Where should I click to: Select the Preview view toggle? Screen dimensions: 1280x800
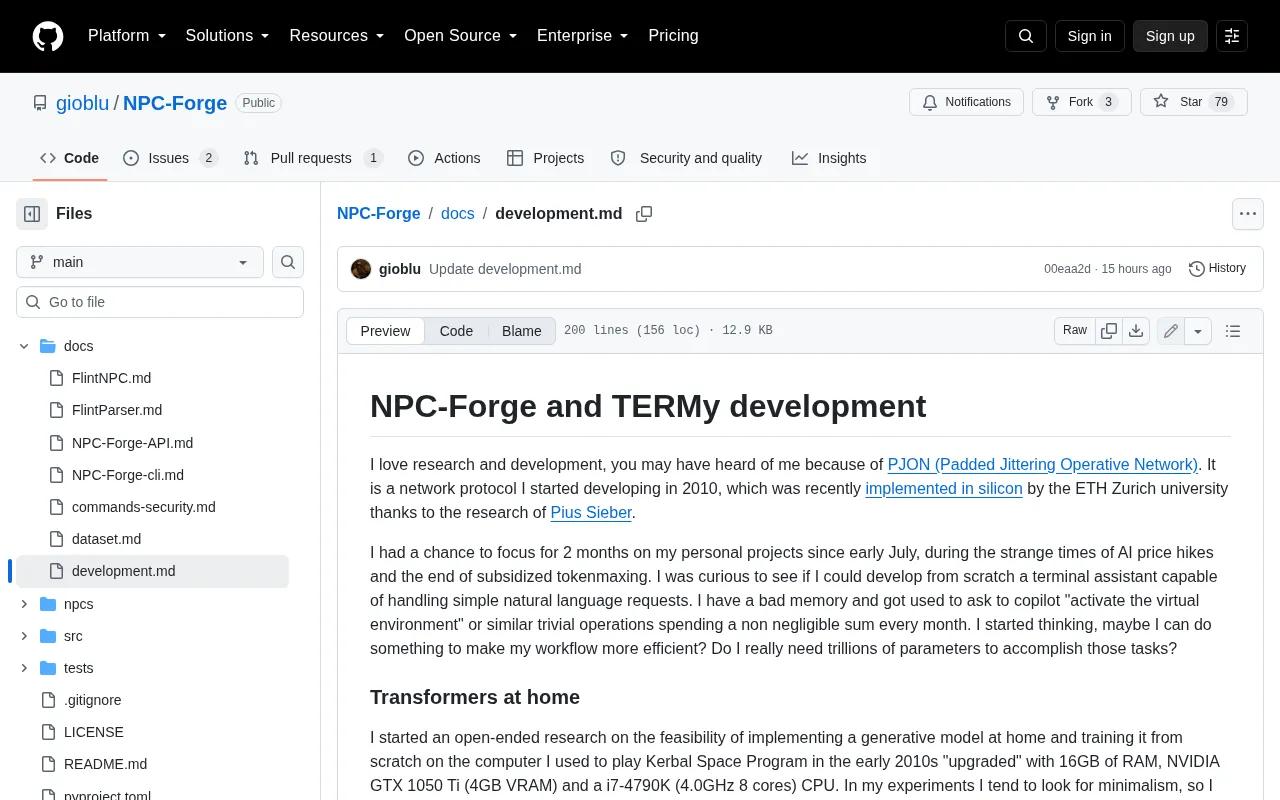(x=385, y=331)
